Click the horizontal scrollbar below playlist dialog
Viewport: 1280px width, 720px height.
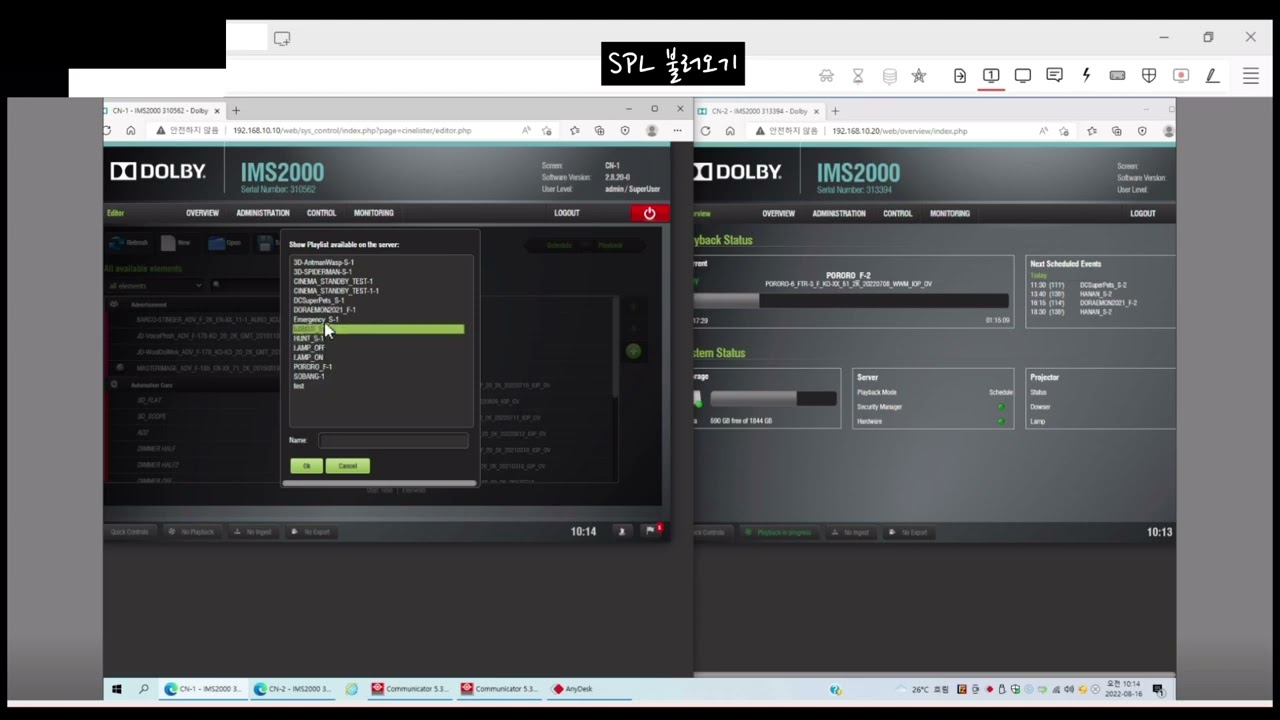[379, 483]
